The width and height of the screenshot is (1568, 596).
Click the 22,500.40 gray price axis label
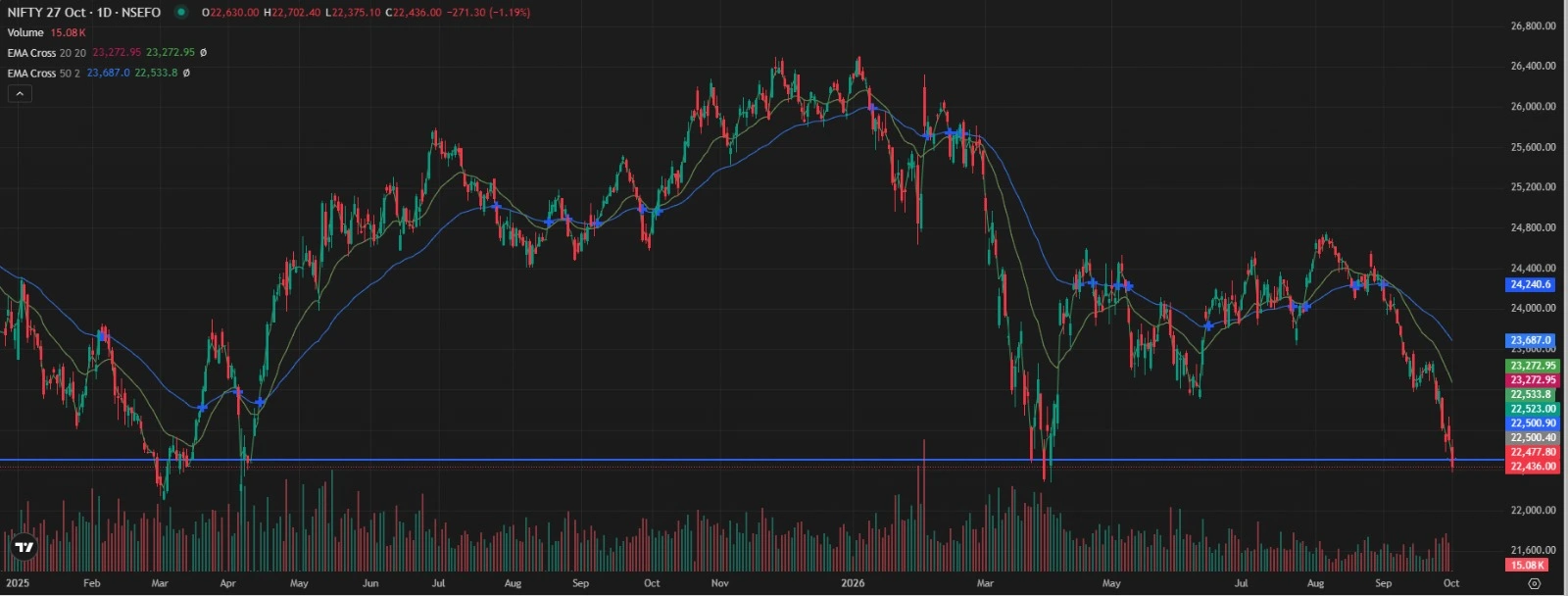click(1531, 438)
